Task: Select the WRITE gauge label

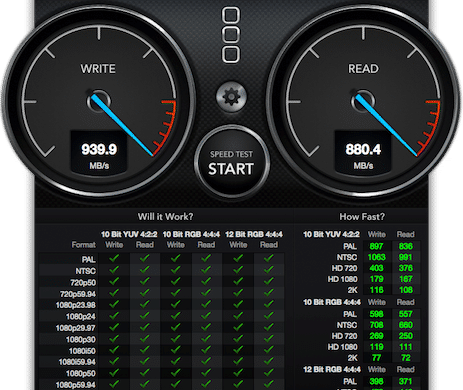Action: [x=98, y=69]
